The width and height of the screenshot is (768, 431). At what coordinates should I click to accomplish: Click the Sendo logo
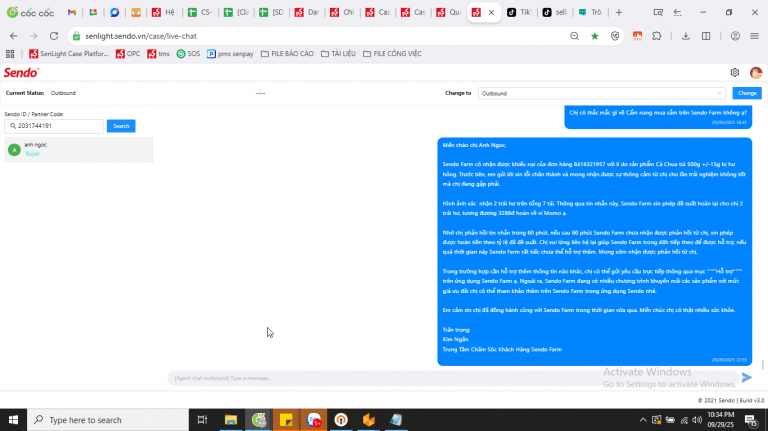pyautogui.click(x=21, y=72)
